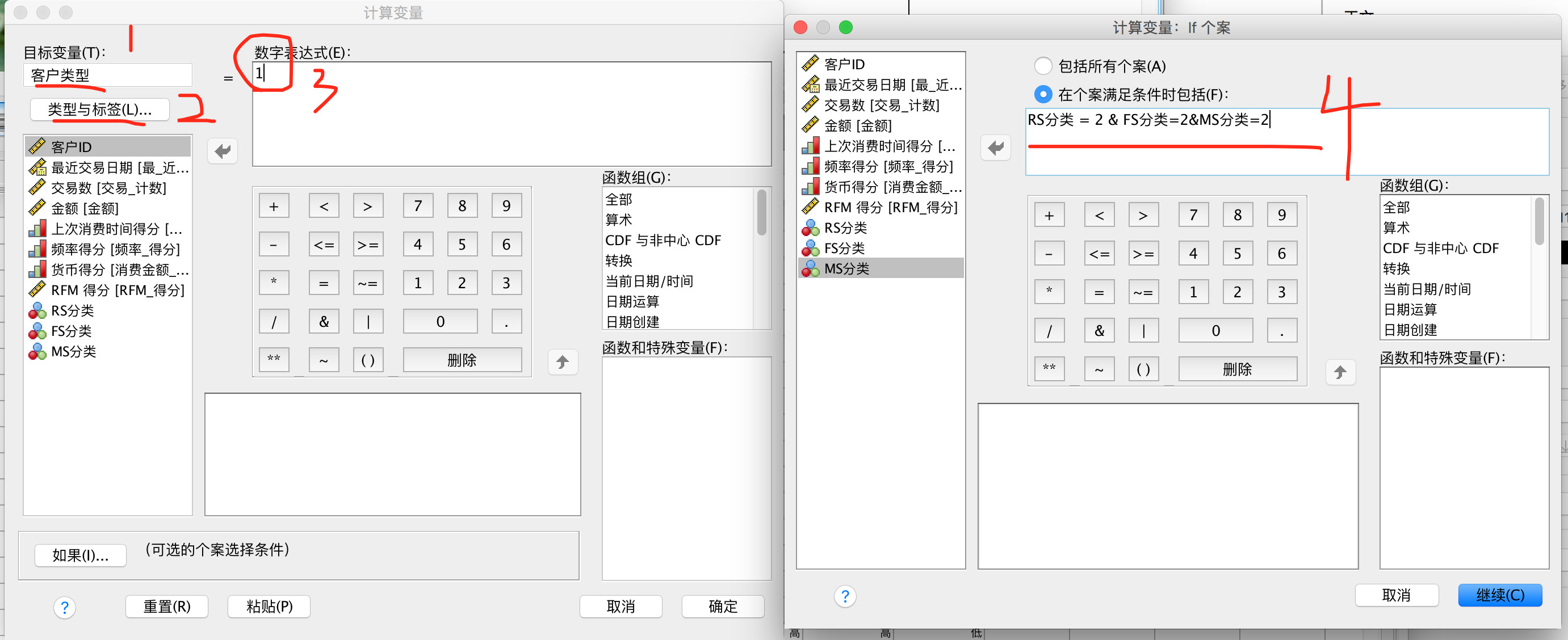Click the help icon in Compute Variable dialog
The height and width of the screenshot is (640, 1568).
[x=65, y=607]
